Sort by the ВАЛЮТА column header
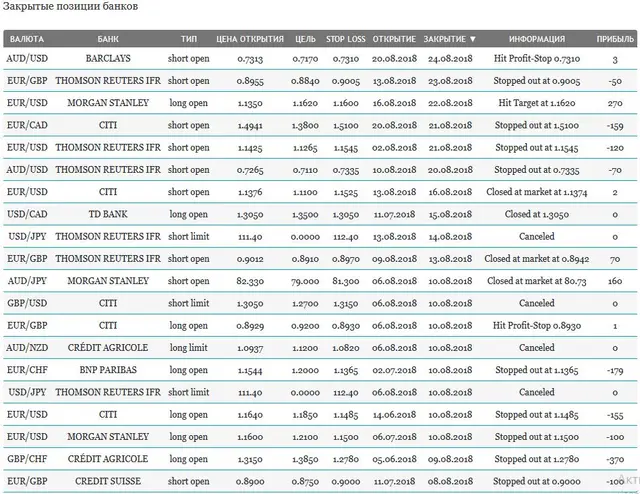 27,39
